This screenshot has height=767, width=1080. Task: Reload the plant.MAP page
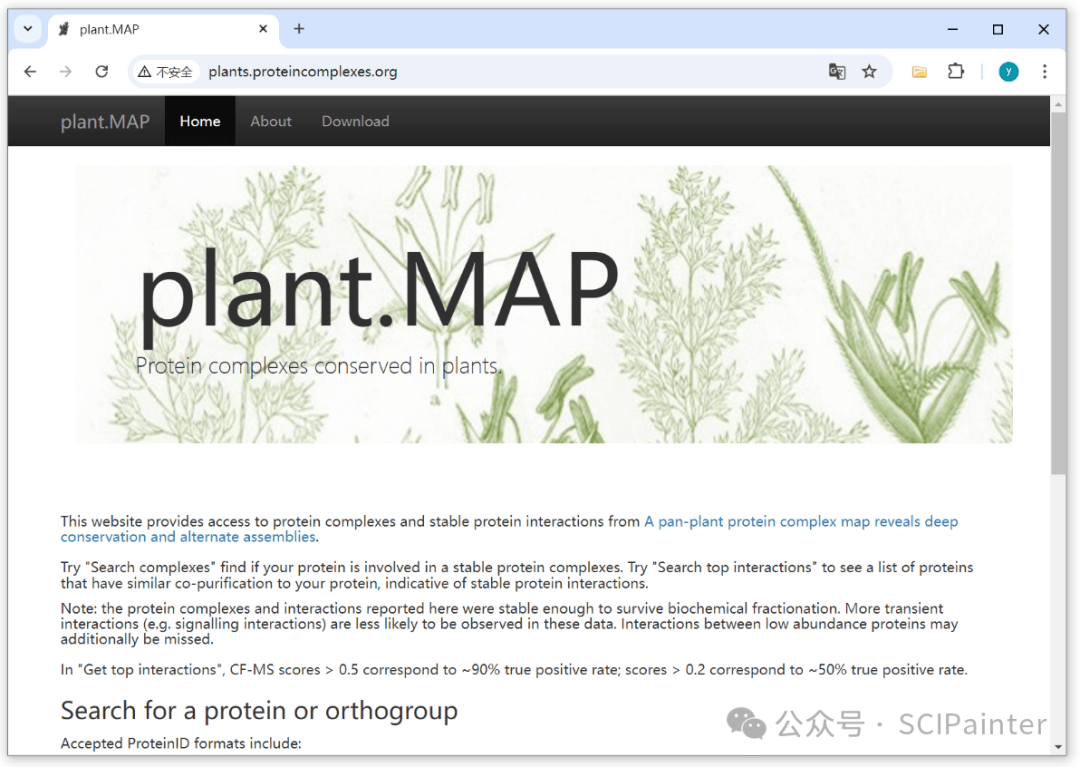(103, 71)
